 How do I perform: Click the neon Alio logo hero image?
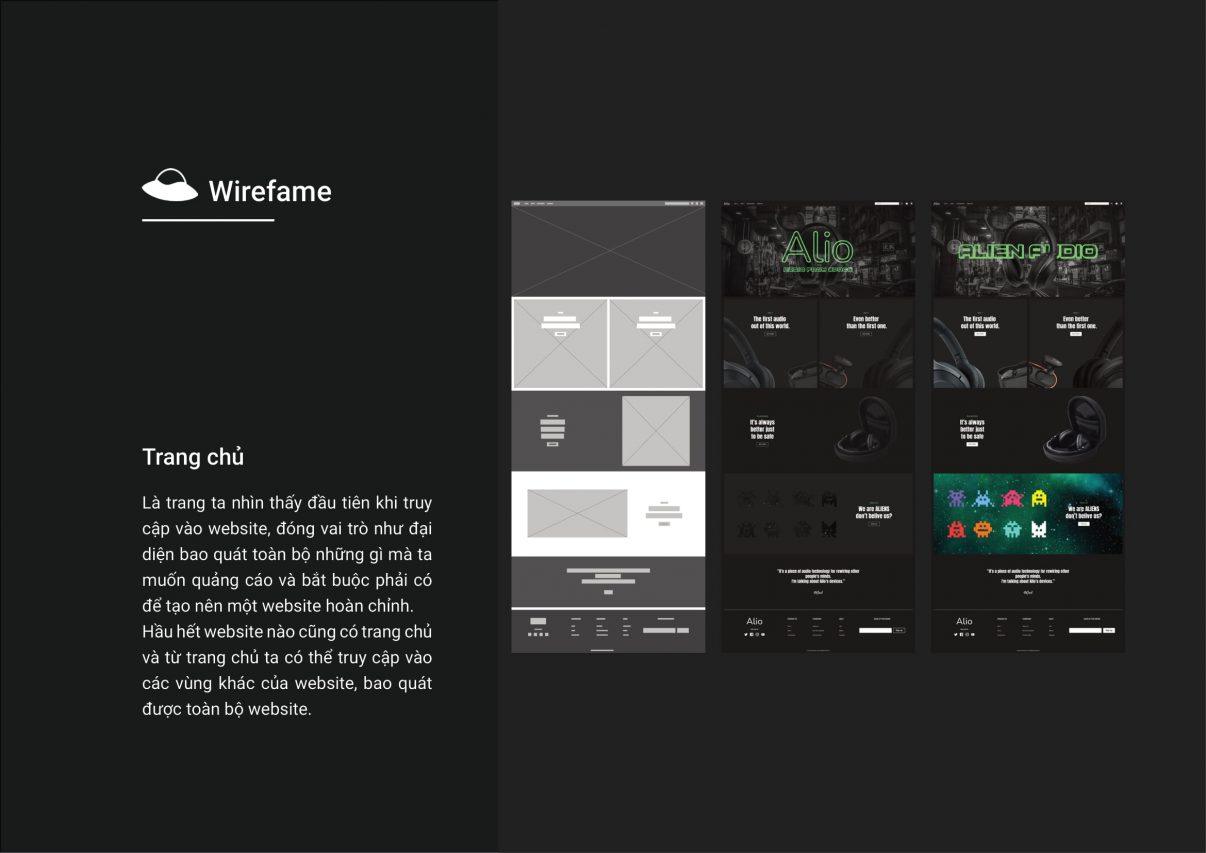click(x=818, y=251)
